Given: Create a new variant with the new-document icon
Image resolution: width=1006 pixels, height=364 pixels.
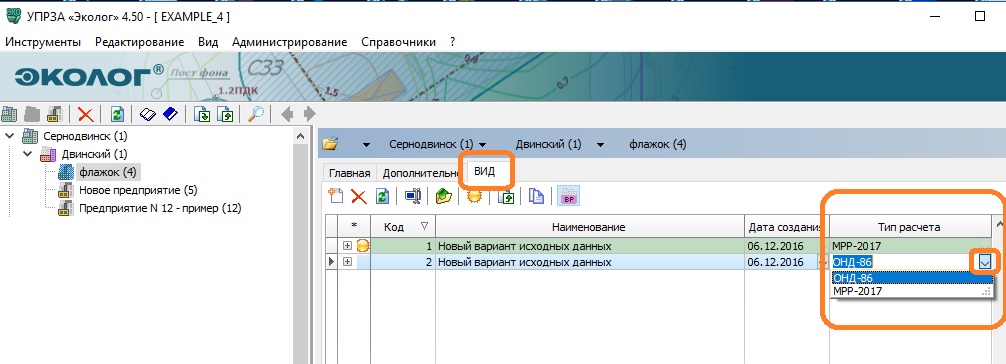Looking at the screenshot, I should tap(336, 196).
